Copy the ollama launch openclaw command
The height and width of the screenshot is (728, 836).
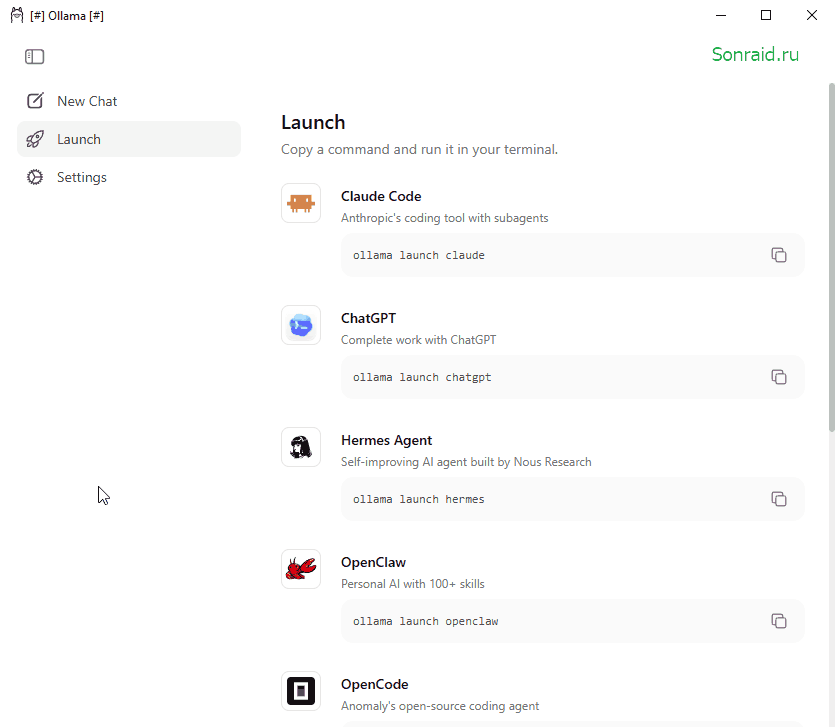(x=779, y=621)
